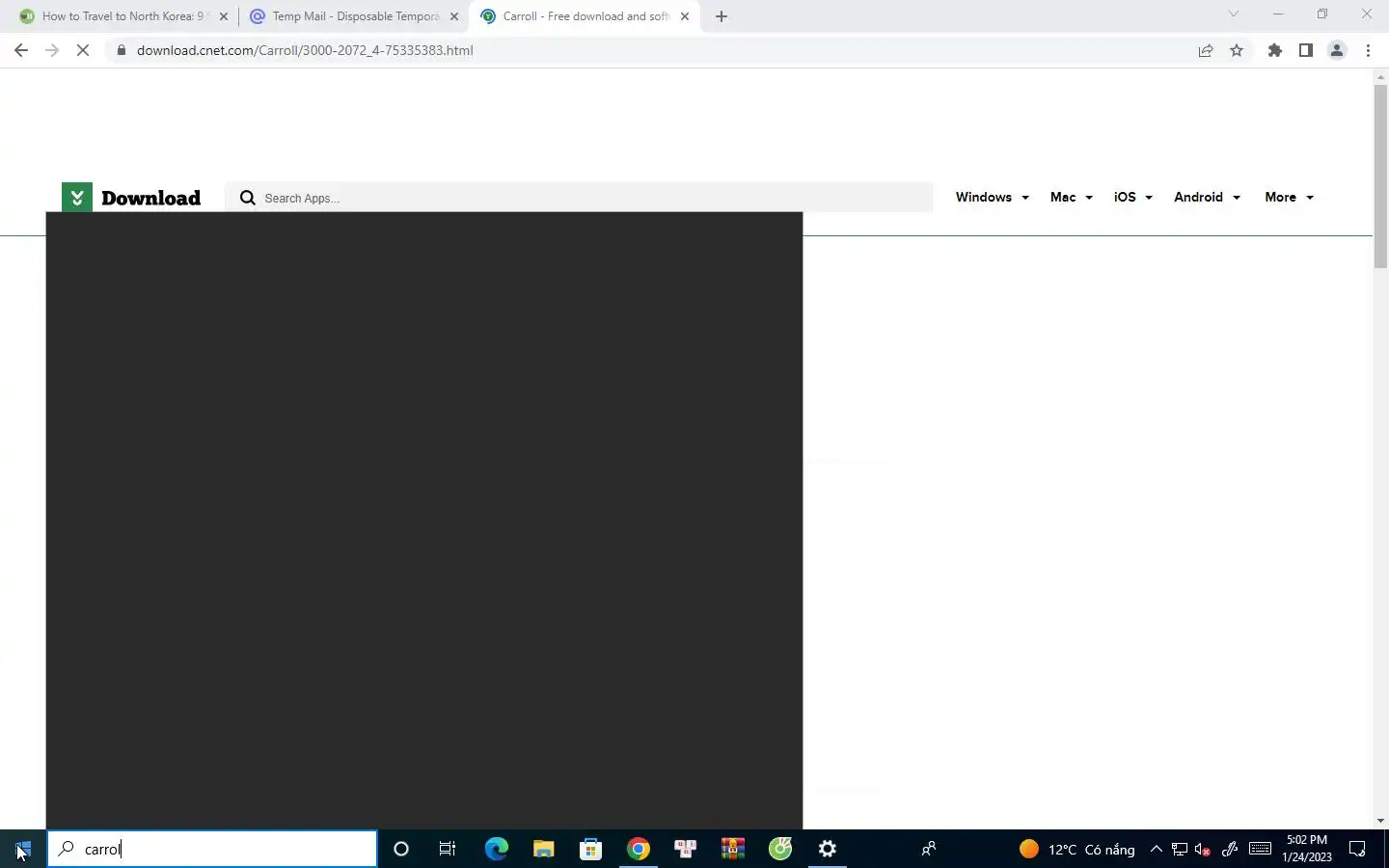Screen dimensions: 1389x868
Task: Expand the iOS dropdown menu
Action: point(1132,197)
